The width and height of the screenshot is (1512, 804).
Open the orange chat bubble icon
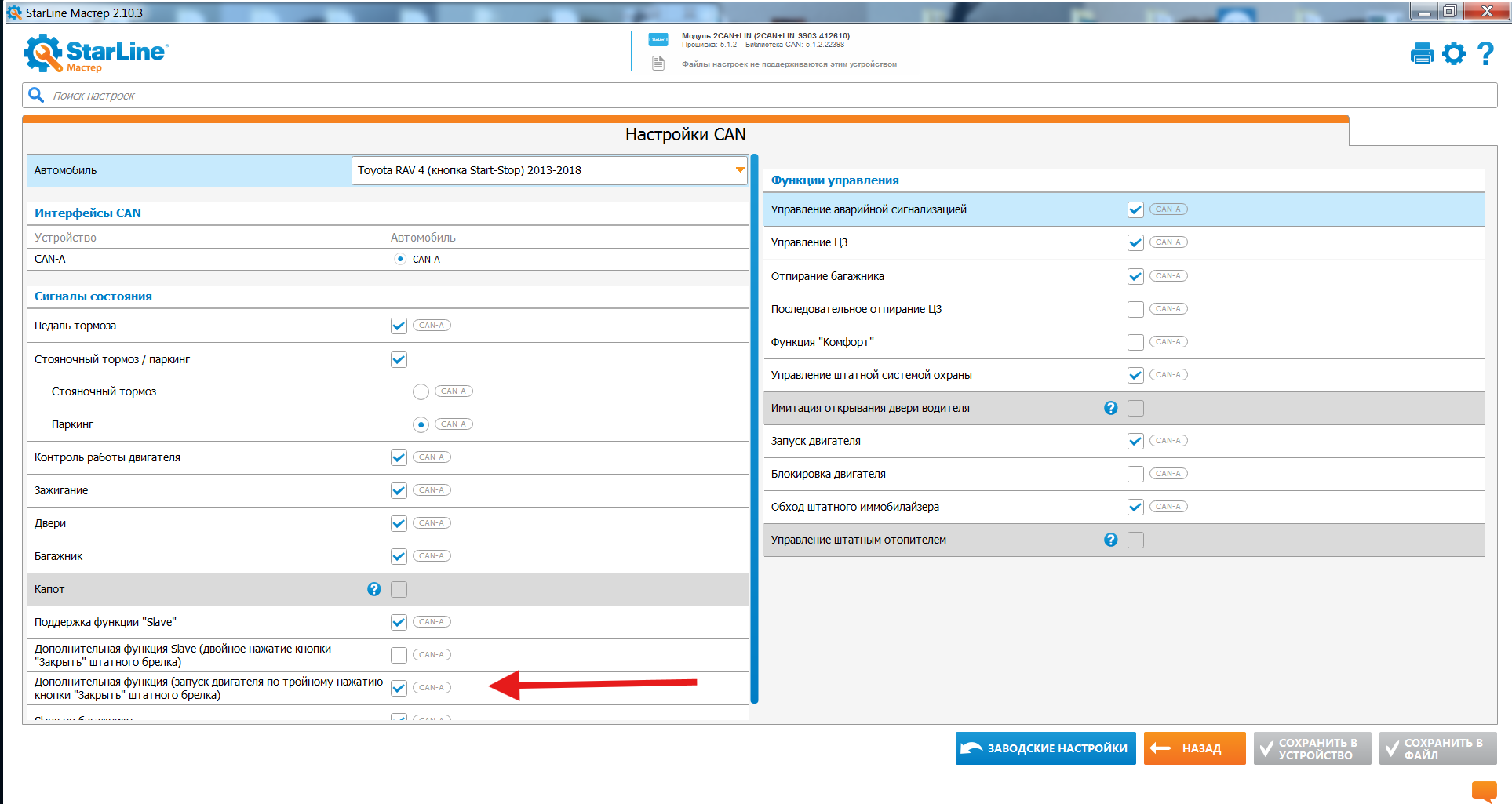click(x=1484, y=791)
